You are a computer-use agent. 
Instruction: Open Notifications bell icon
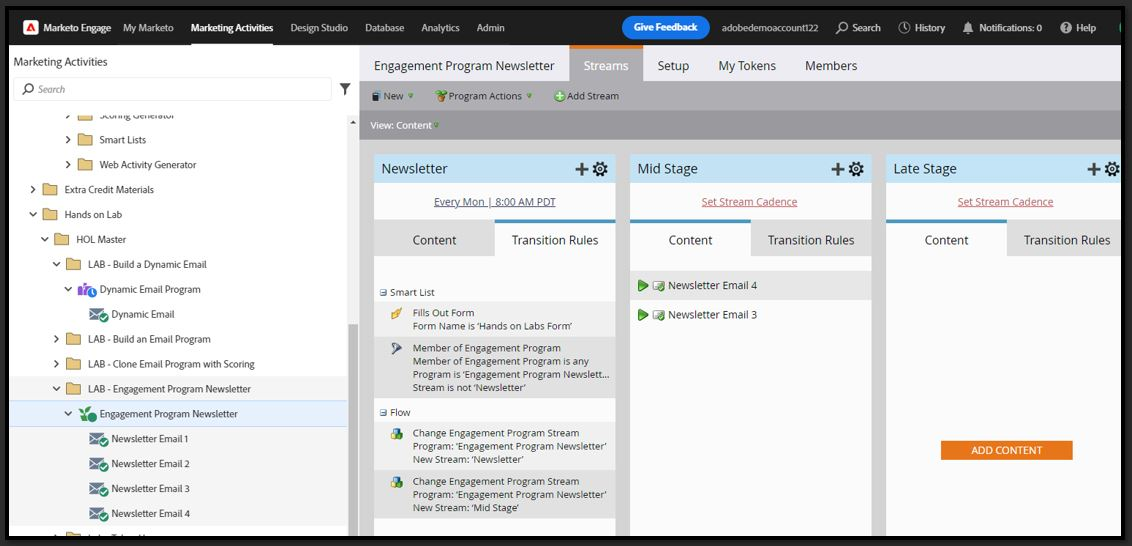968,28
